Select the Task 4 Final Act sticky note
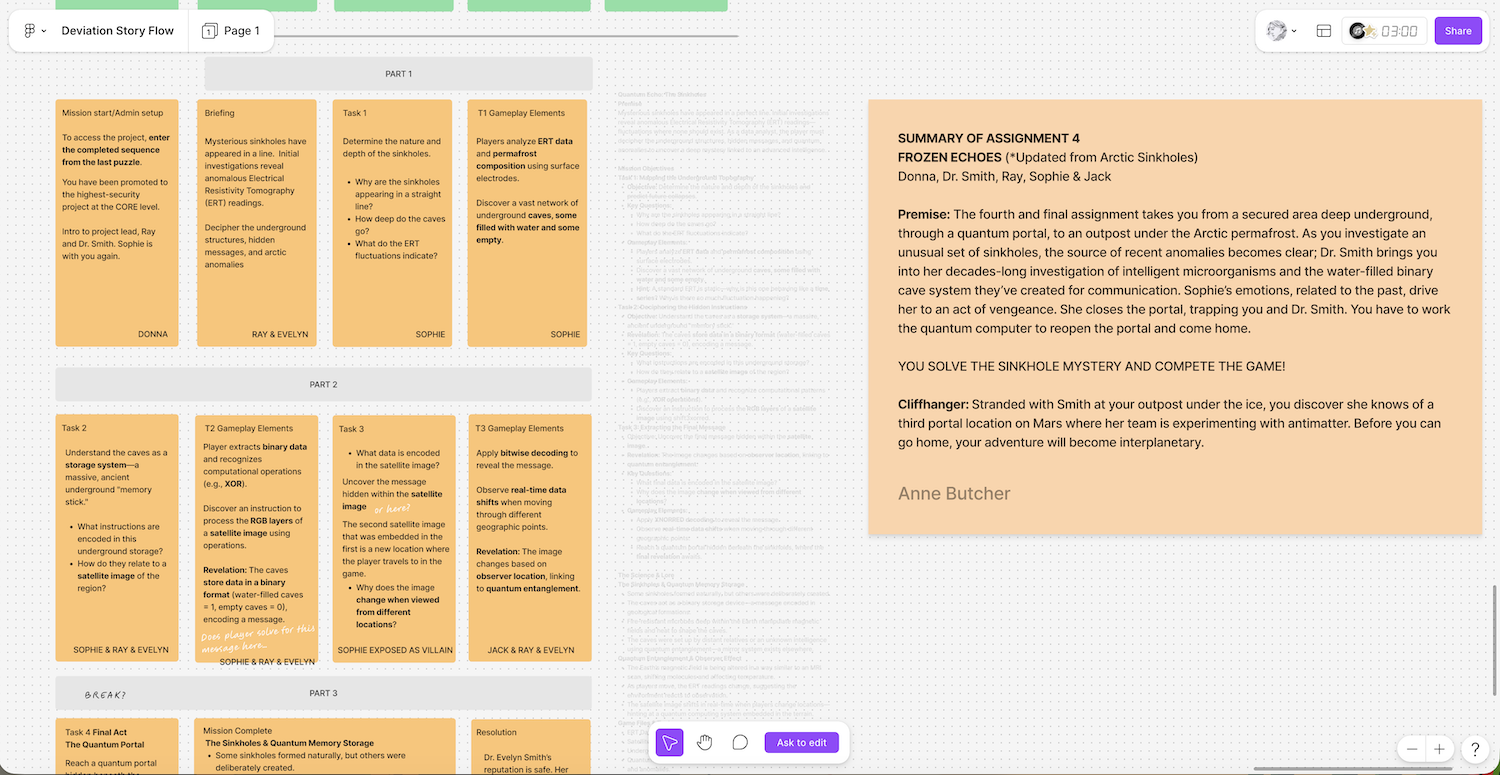Viewport: 1500px width, 775px height. point(117,746)
